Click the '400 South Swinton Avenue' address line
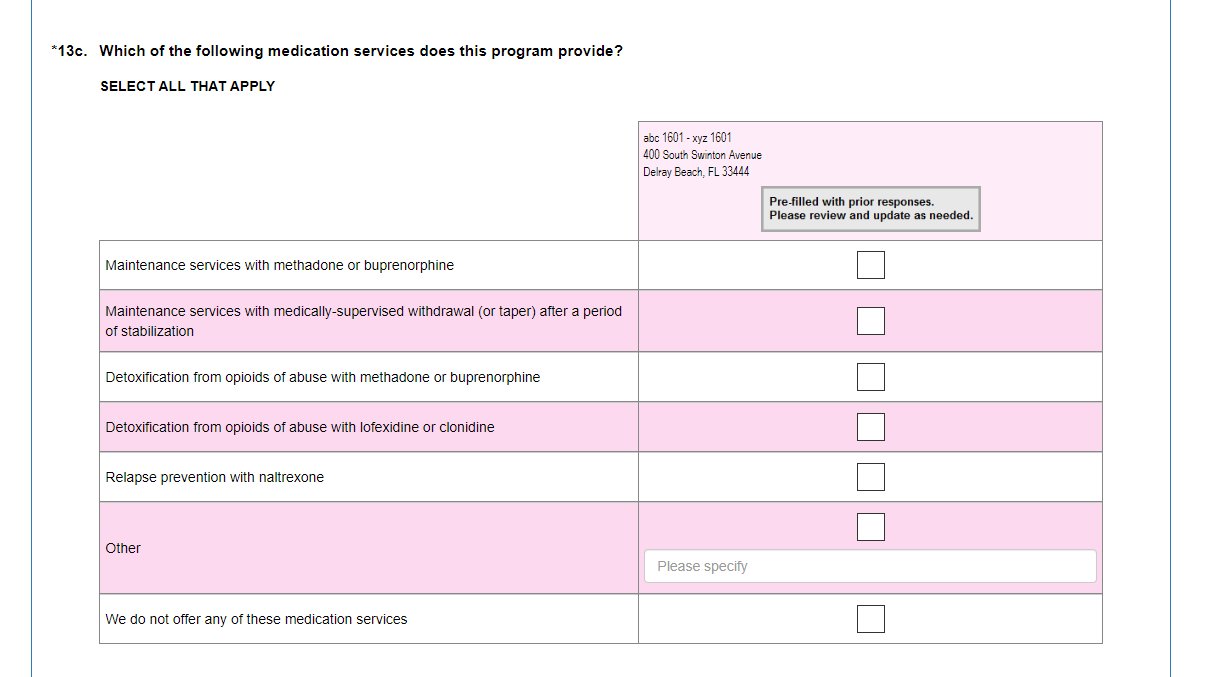This screenshot has height=677, width=1216. pos(702,155)
